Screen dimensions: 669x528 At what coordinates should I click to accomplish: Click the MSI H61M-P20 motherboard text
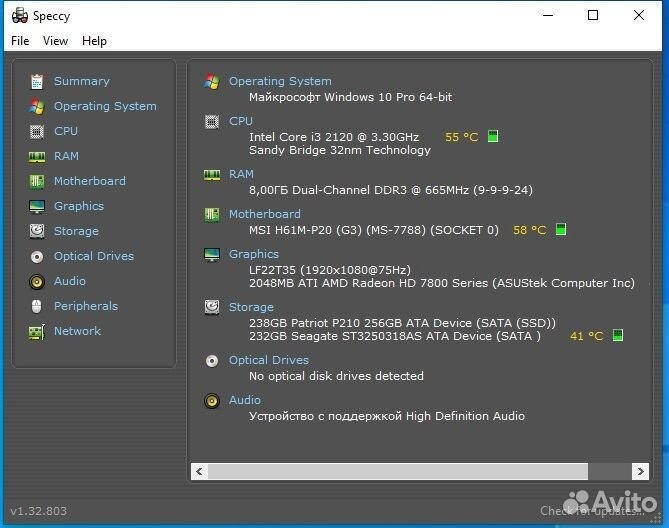point(374,230)
